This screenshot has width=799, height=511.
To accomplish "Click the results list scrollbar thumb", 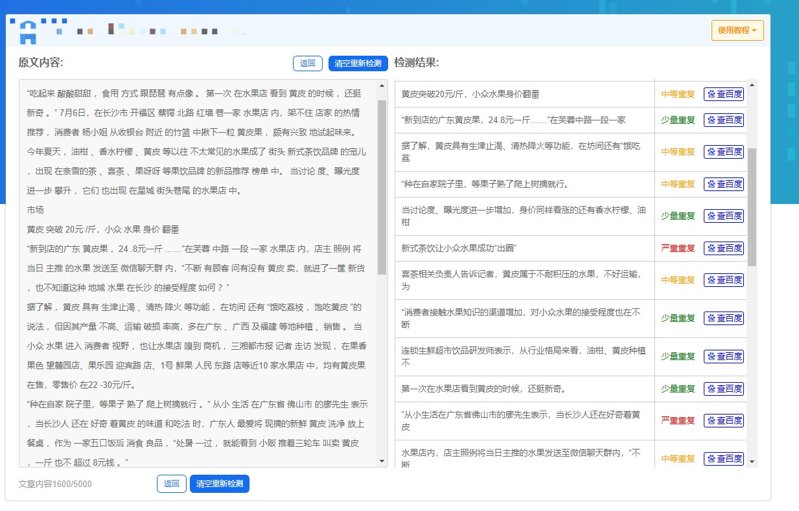I will pos(752,205).
